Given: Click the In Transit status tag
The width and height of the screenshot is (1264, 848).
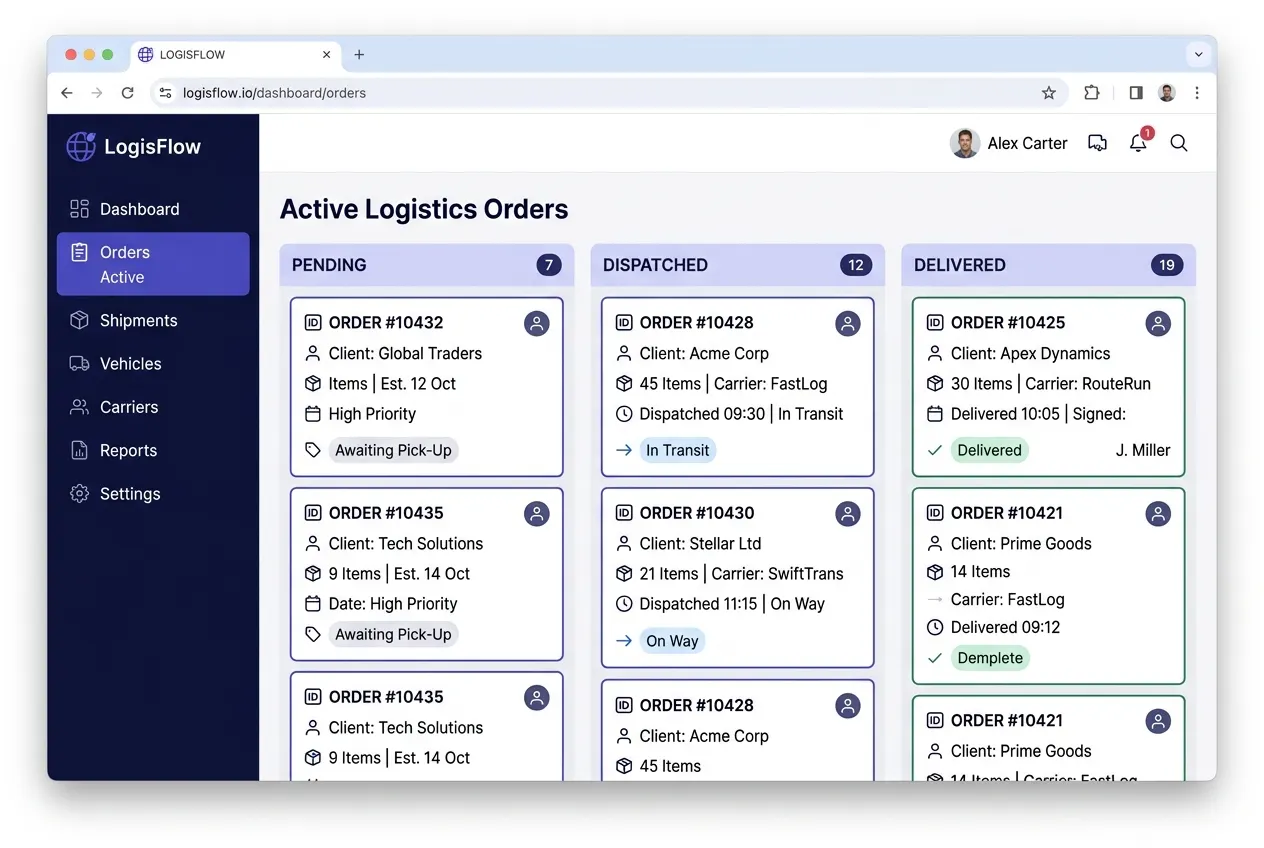Looking at the screenshot, I should 677,450.
